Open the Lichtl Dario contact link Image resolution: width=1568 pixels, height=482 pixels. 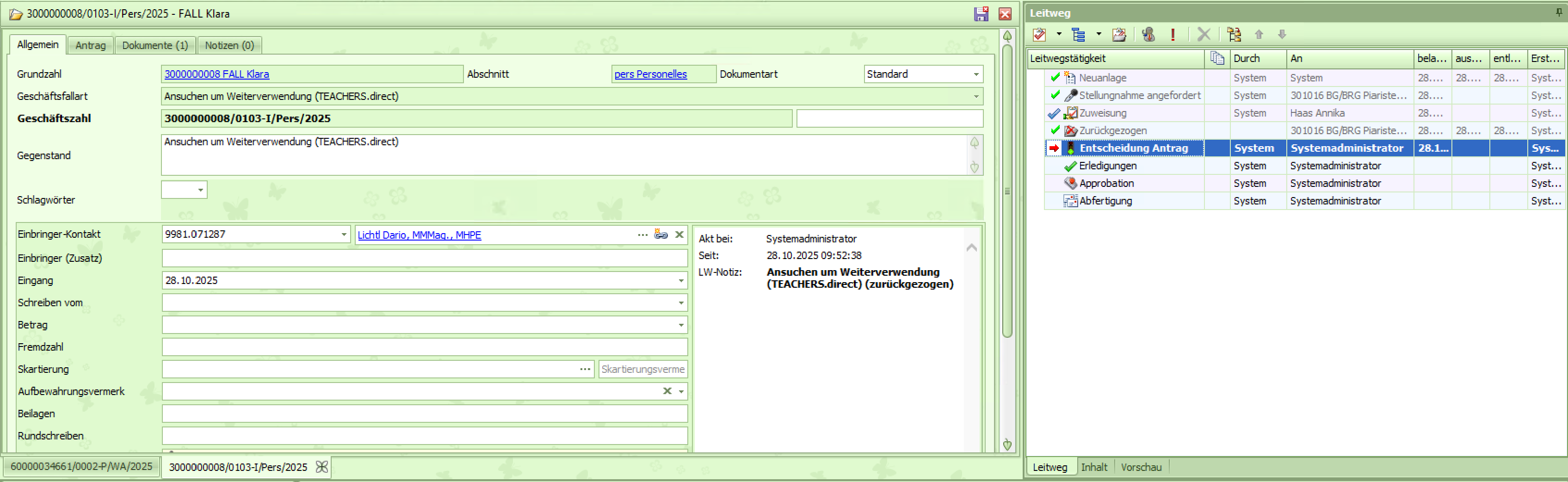pos(419,235)
